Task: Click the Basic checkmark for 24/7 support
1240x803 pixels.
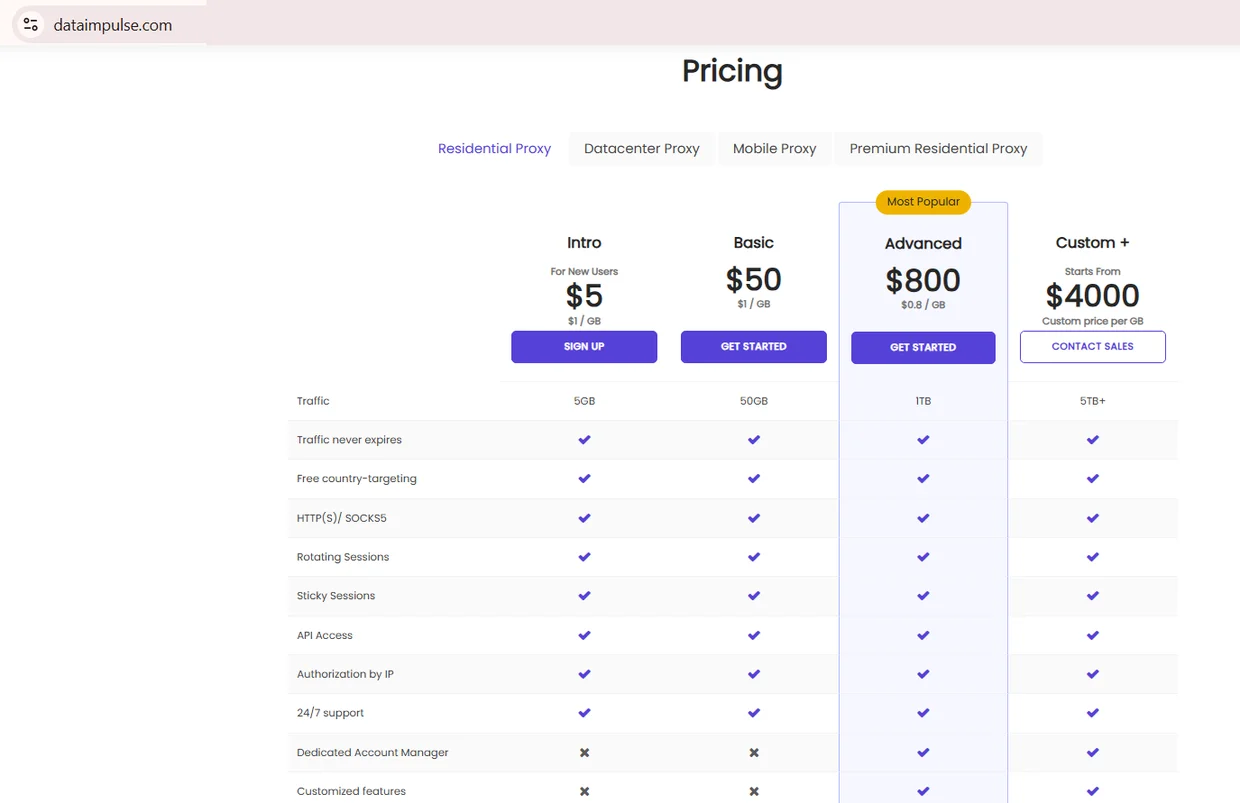Action: click(754, 712)
